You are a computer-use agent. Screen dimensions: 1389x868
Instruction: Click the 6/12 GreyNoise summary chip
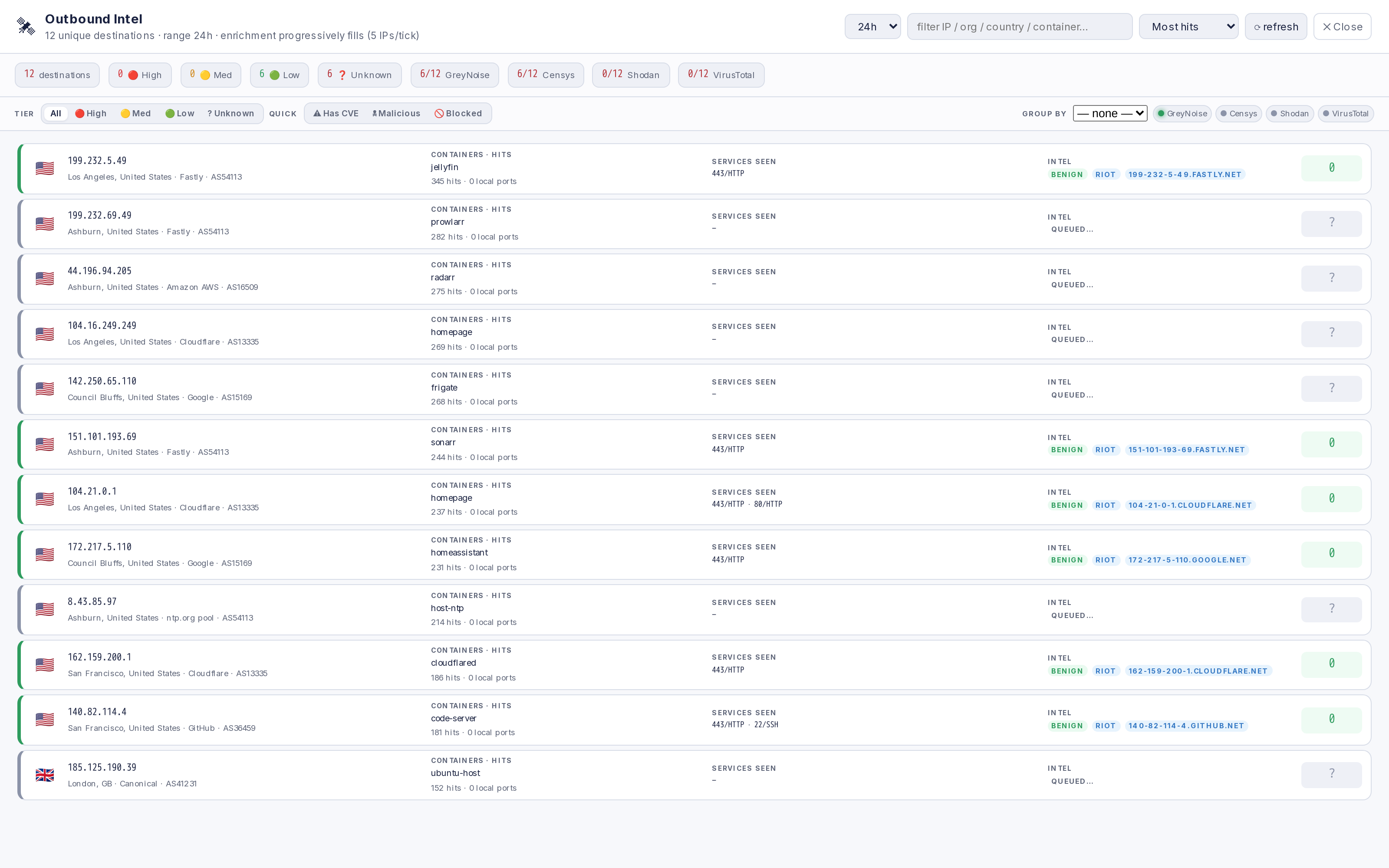pos(454,75)
